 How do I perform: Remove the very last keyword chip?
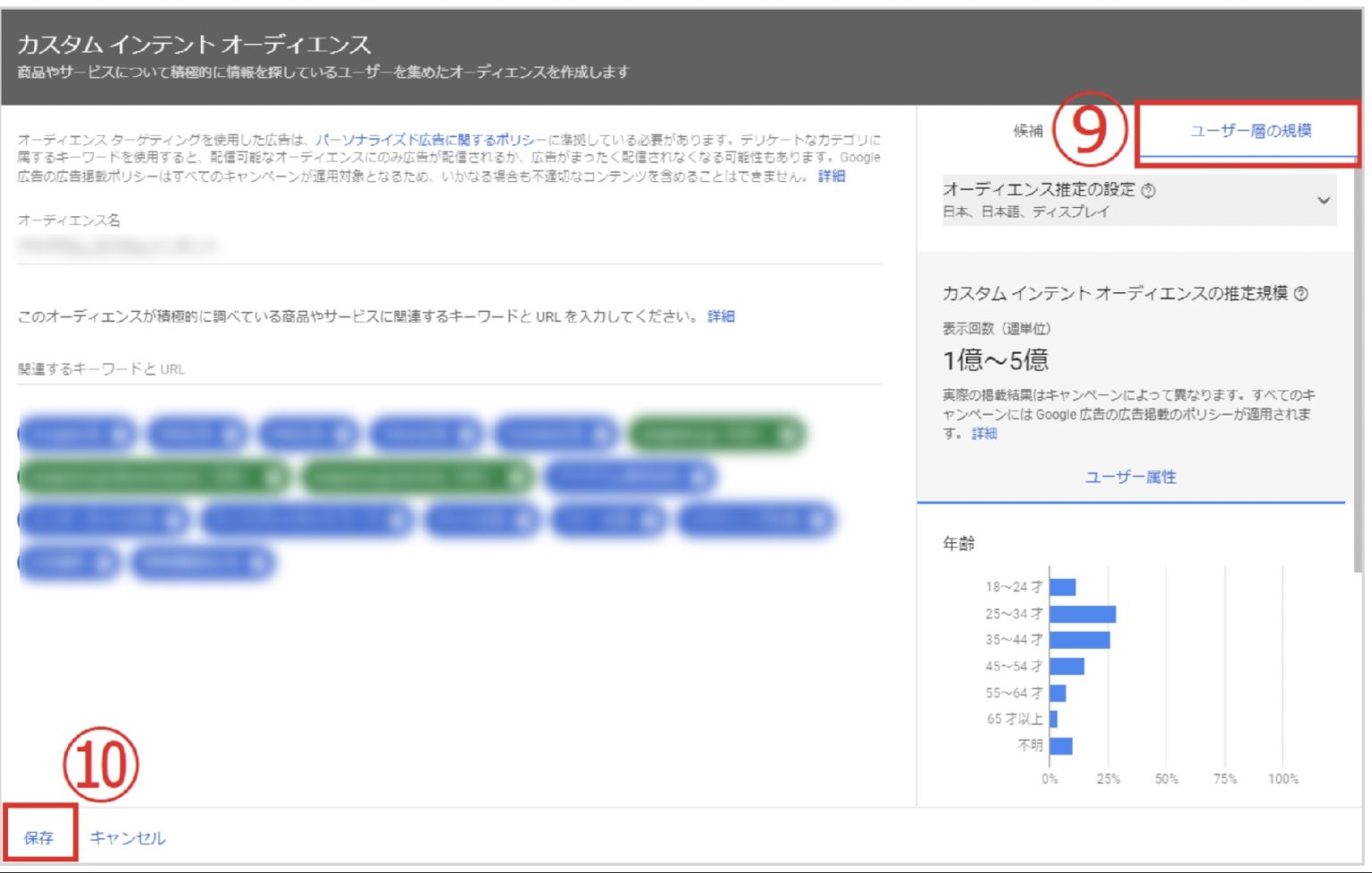258,562
